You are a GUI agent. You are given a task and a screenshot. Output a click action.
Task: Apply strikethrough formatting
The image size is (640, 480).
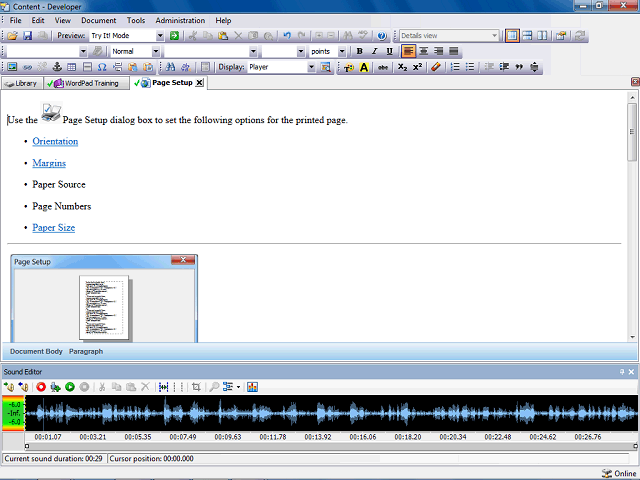click(382, 67)
